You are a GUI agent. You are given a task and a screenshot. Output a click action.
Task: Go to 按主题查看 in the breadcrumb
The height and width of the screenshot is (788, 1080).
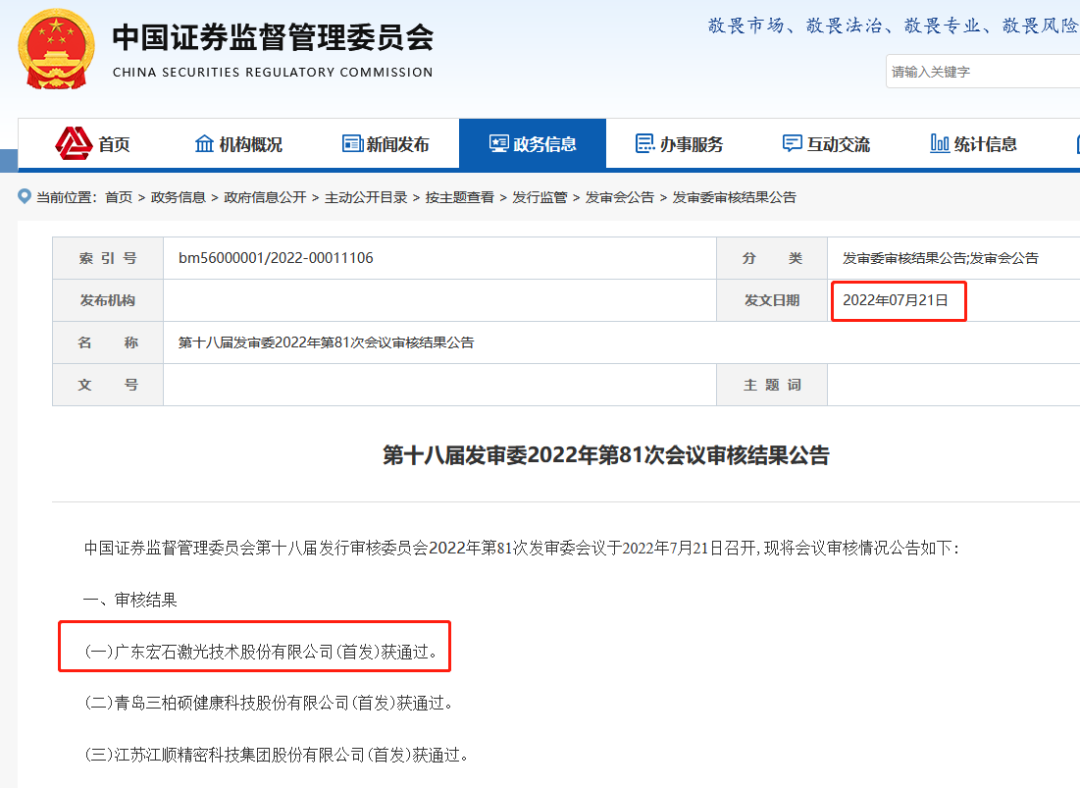[x=459, y=198]
